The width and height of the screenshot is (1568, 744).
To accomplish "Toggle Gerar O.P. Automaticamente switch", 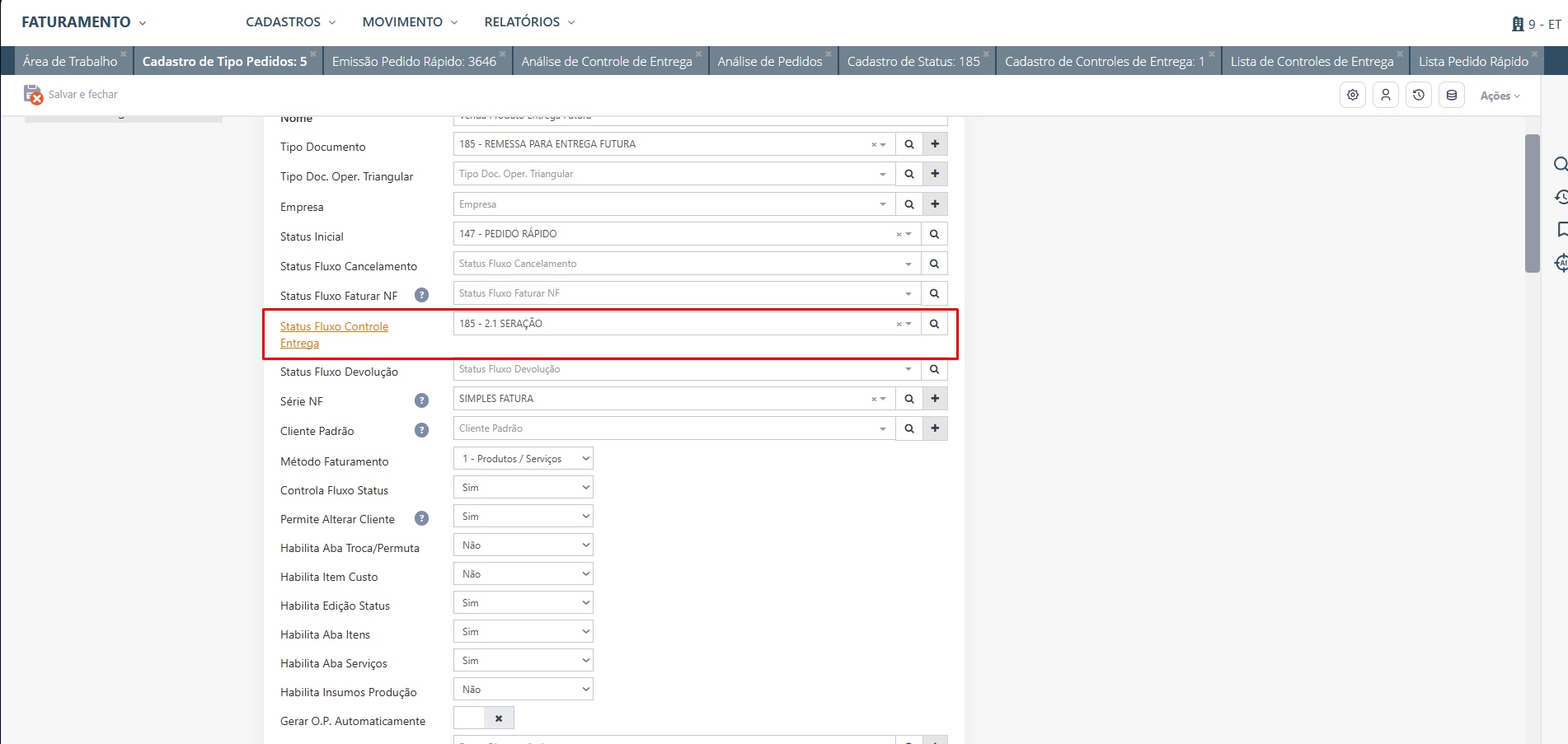I will click(484, 718).
